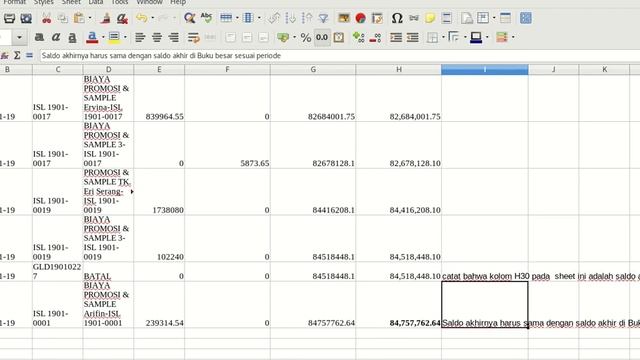Delete a decimal place

[375, 38]
